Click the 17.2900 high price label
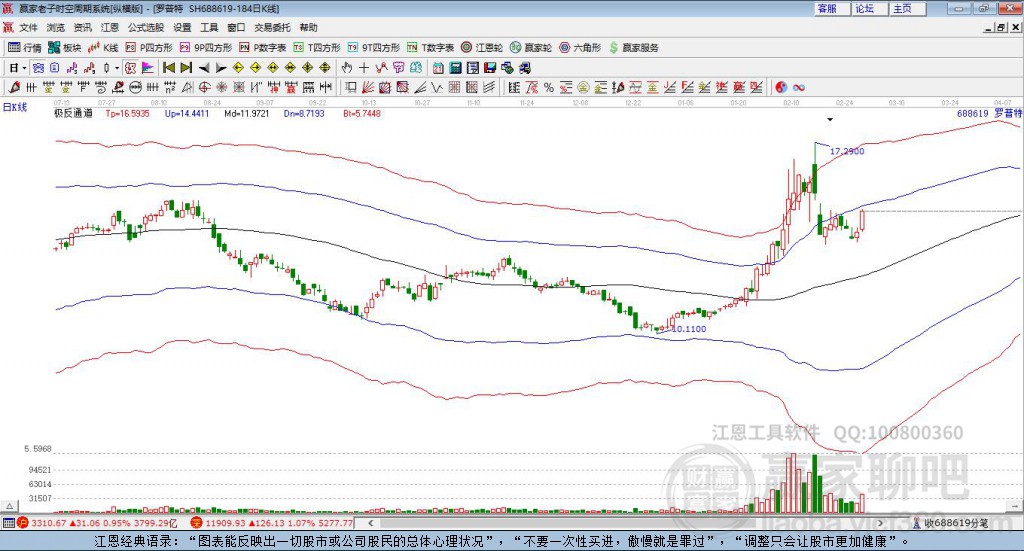Viewport: 1024px width, 551px height. click(x=847, y=151)
